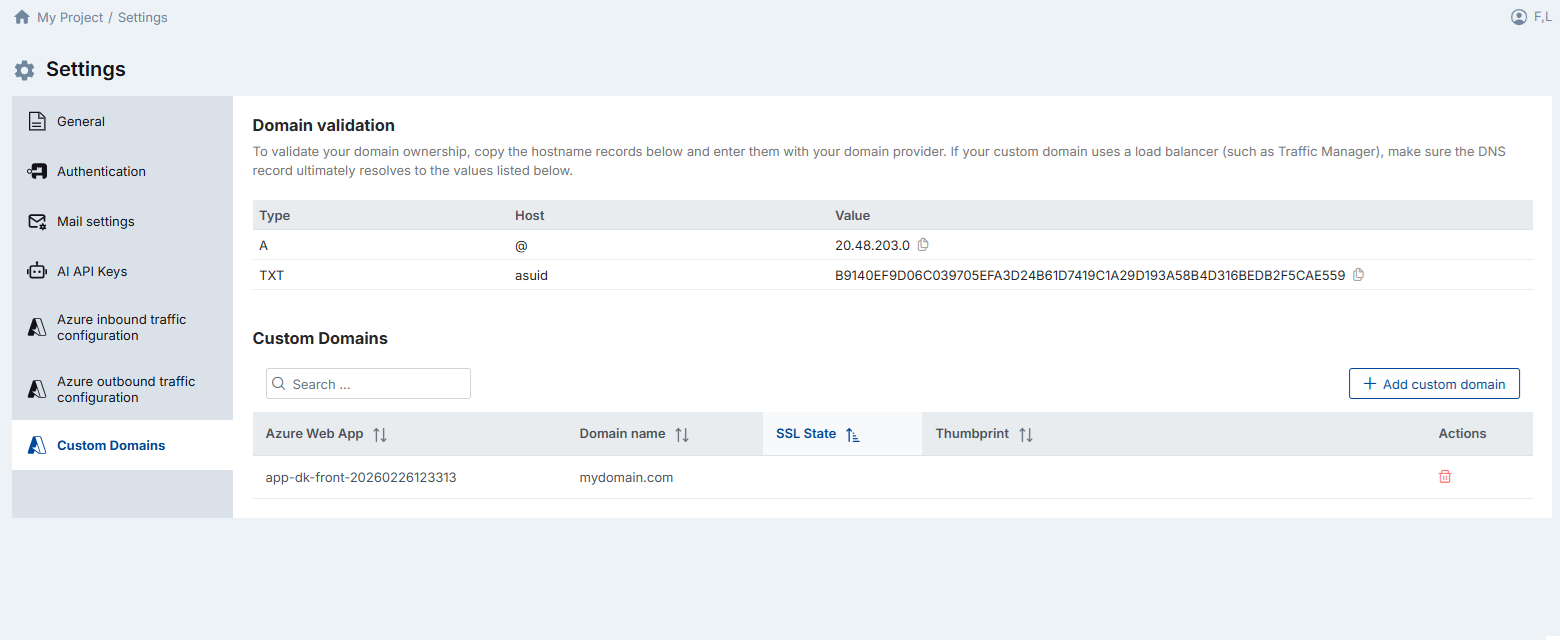The height and width of the screenshot is (640, 1560).
Task: Toggle sorting on the Azure Web App column
Action: [379, 434]
